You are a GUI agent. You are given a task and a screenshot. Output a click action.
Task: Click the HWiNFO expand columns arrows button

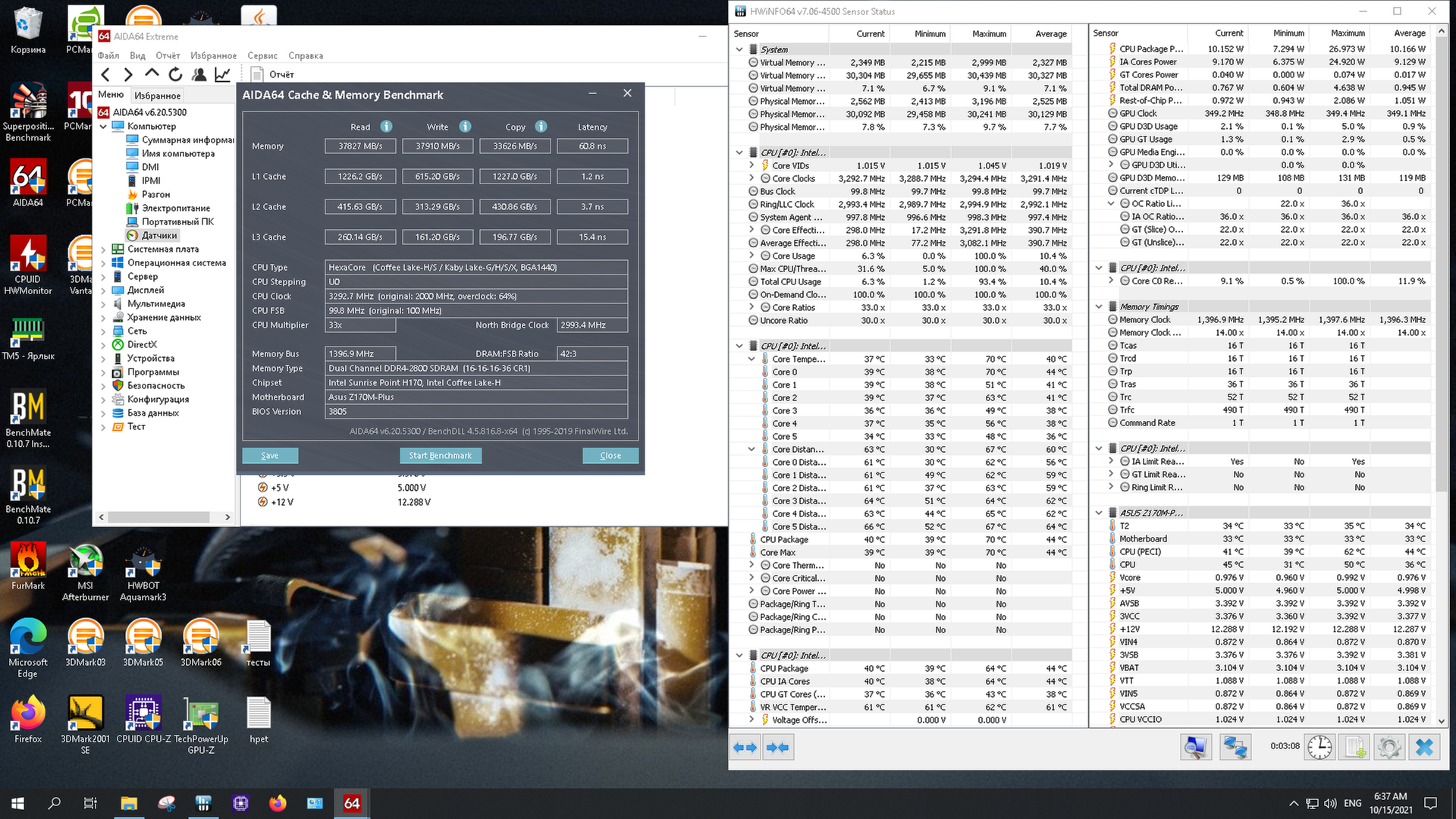[745, 748]
